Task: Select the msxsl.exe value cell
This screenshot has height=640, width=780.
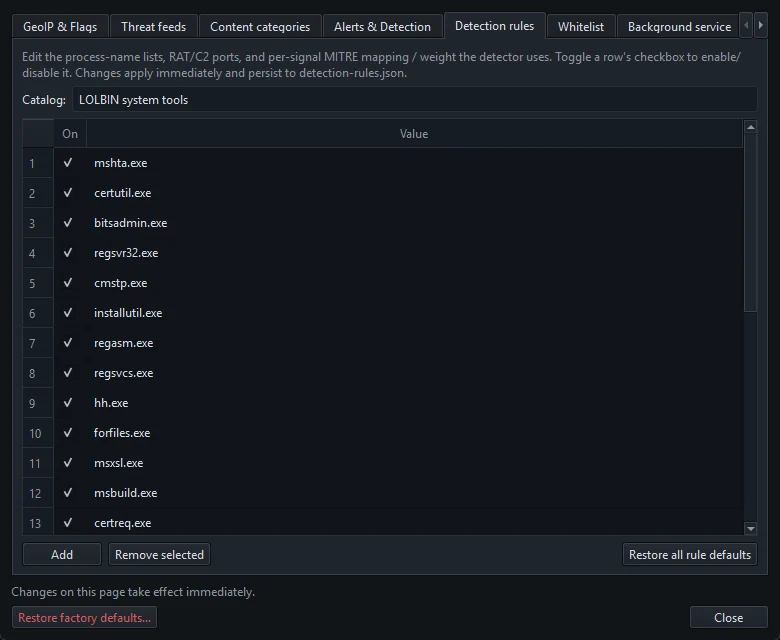Action: pos(415,462)
